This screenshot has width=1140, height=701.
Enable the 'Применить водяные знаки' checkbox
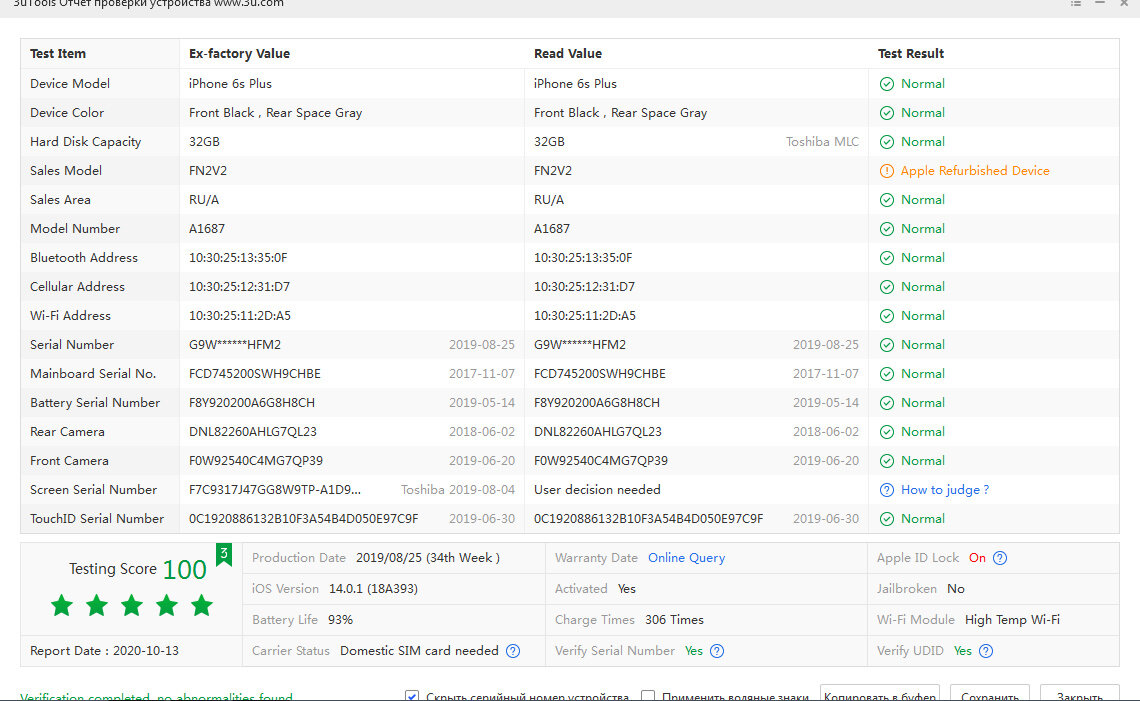[x=648, y=697]
